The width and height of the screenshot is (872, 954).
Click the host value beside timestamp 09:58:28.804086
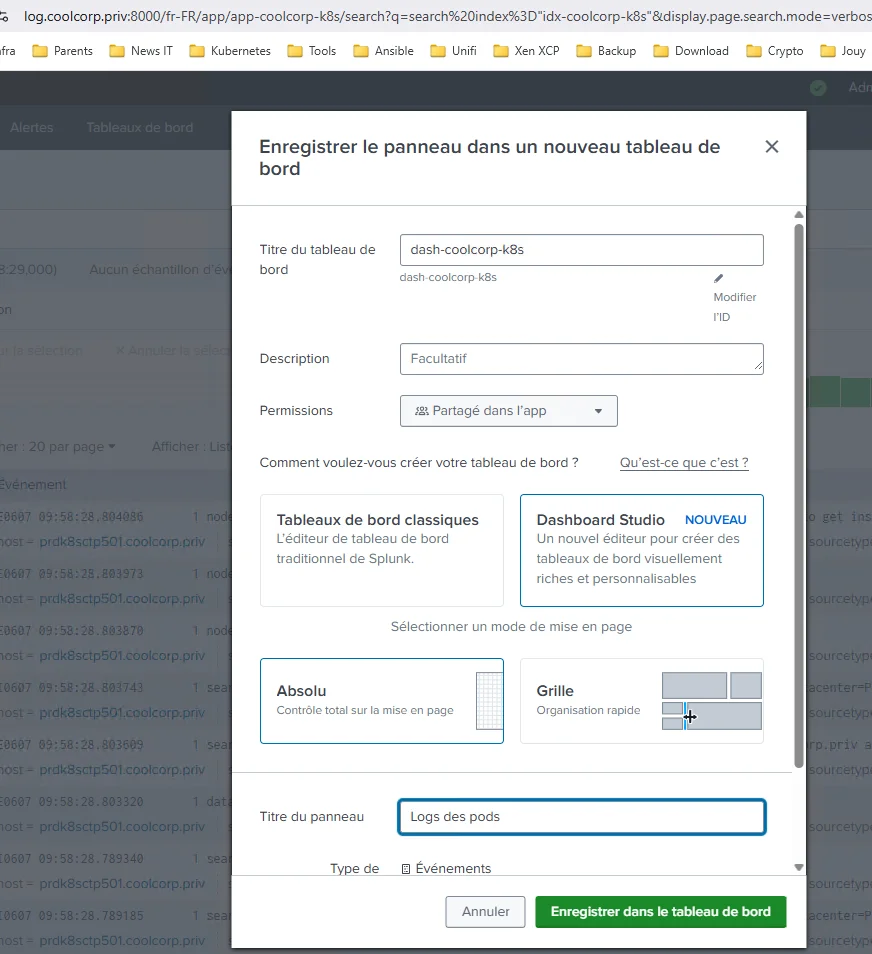click(122, 541)
